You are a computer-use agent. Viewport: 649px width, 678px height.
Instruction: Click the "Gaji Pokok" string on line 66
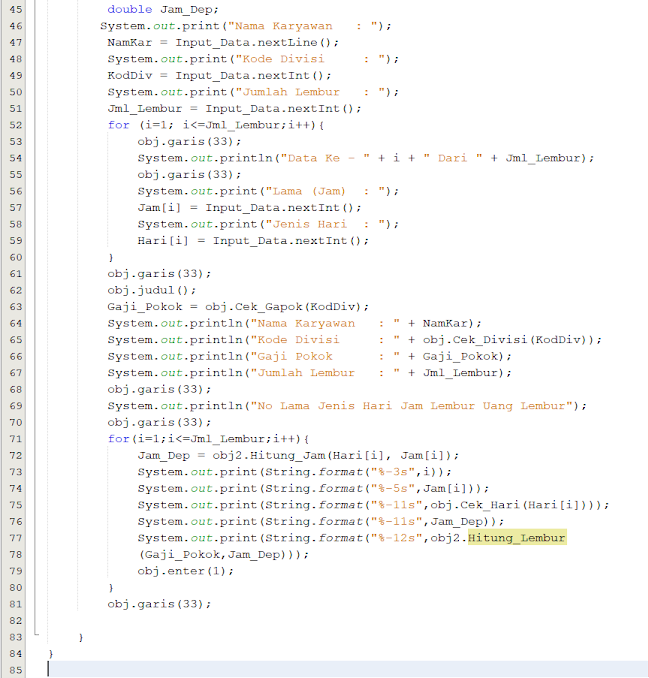pyautogui.click(x=326, y=356)
